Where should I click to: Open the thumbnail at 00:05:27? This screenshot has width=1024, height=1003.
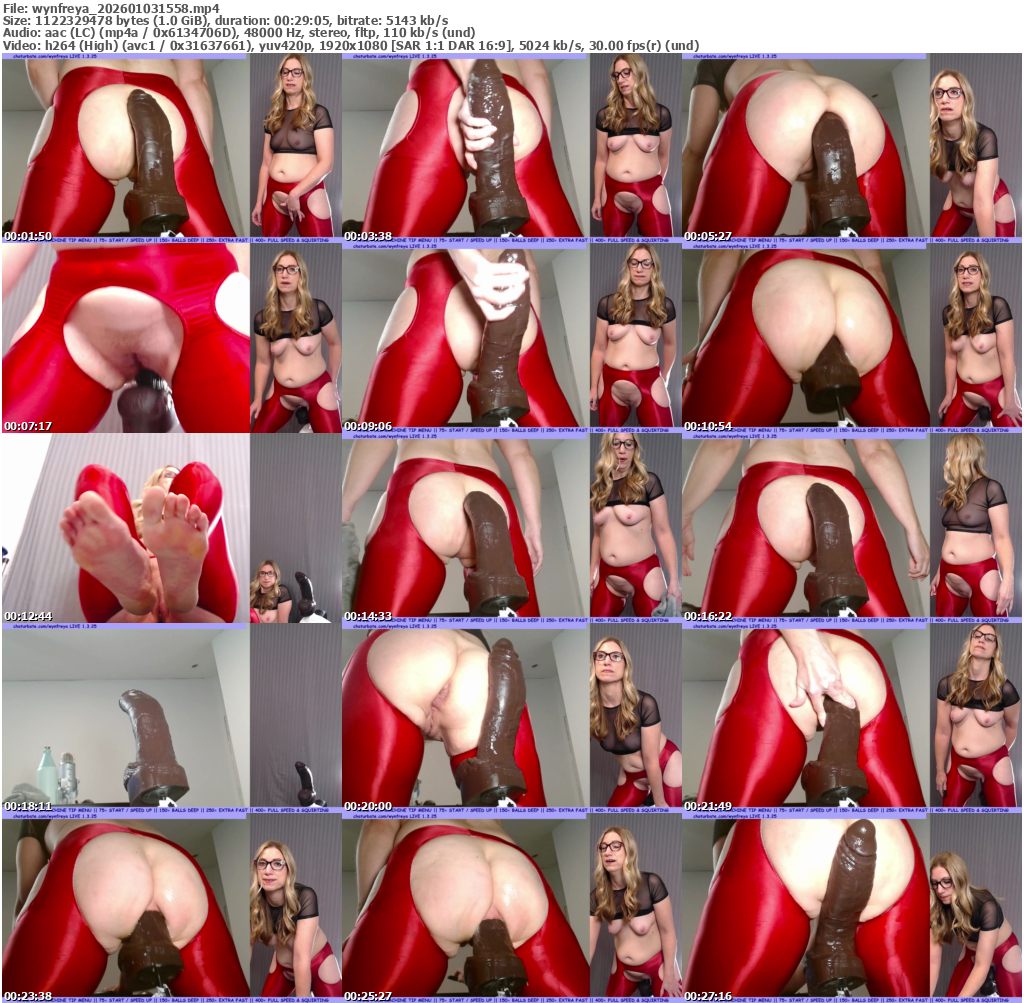point(851,148)
